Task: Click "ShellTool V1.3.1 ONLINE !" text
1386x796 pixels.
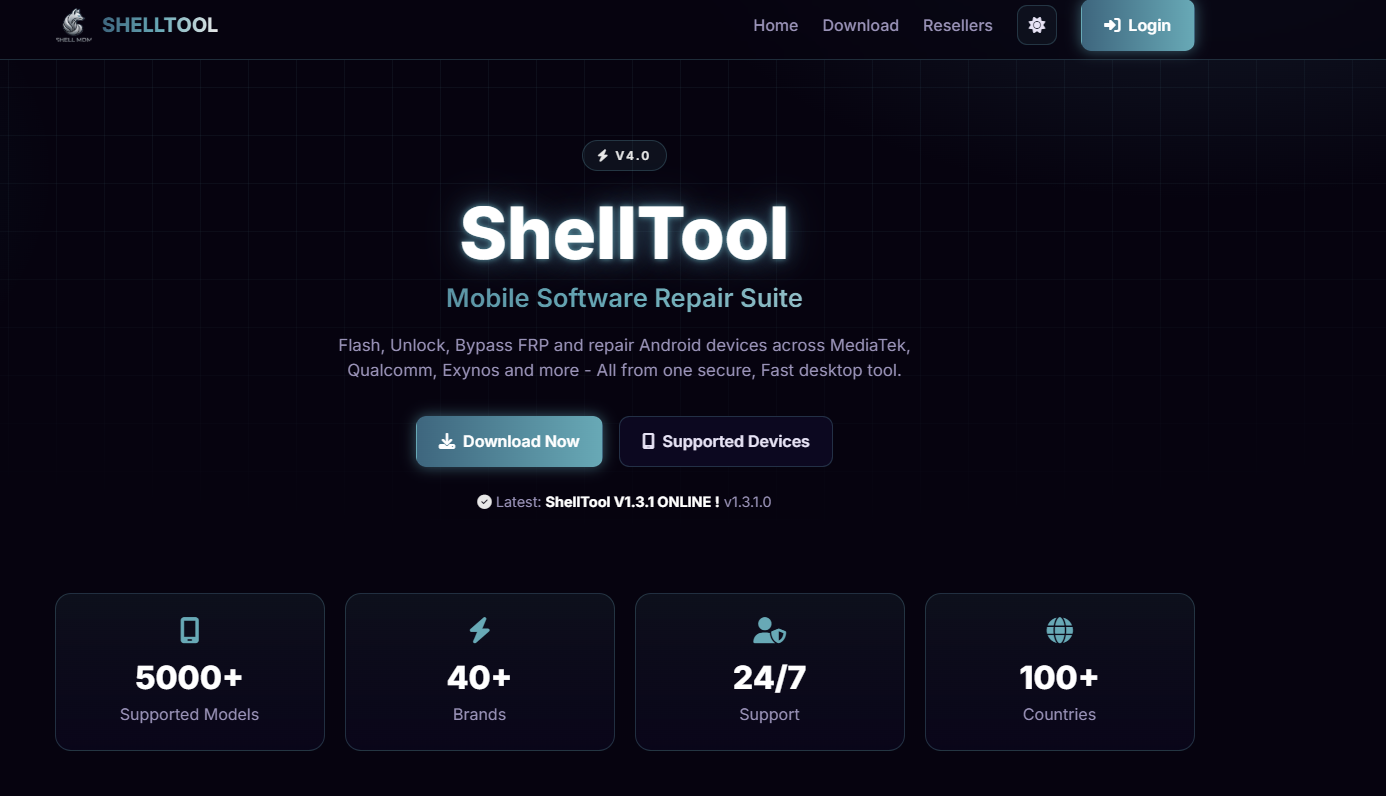Action: [x=632, y=501]
